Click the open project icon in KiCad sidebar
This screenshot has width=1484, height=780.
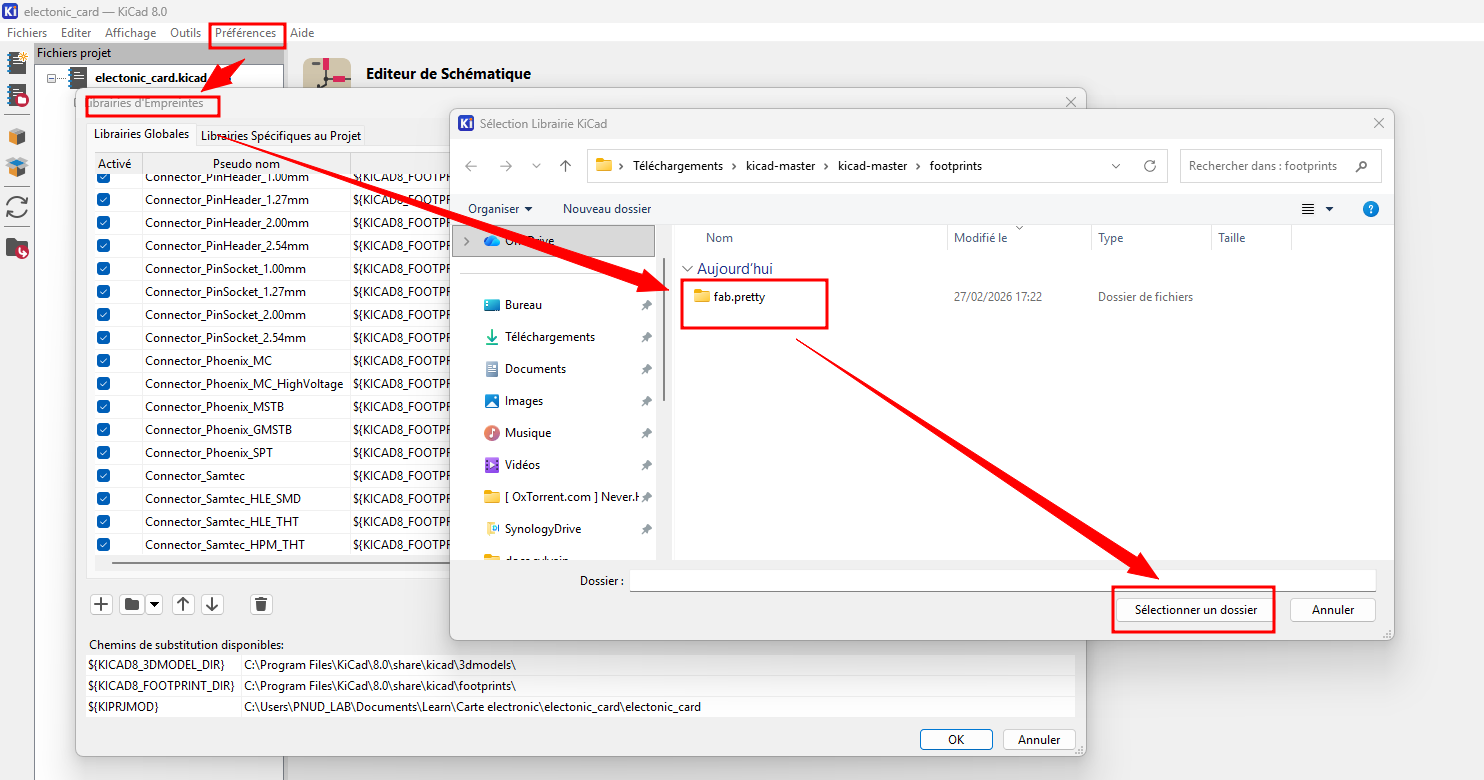coord(17,96)
